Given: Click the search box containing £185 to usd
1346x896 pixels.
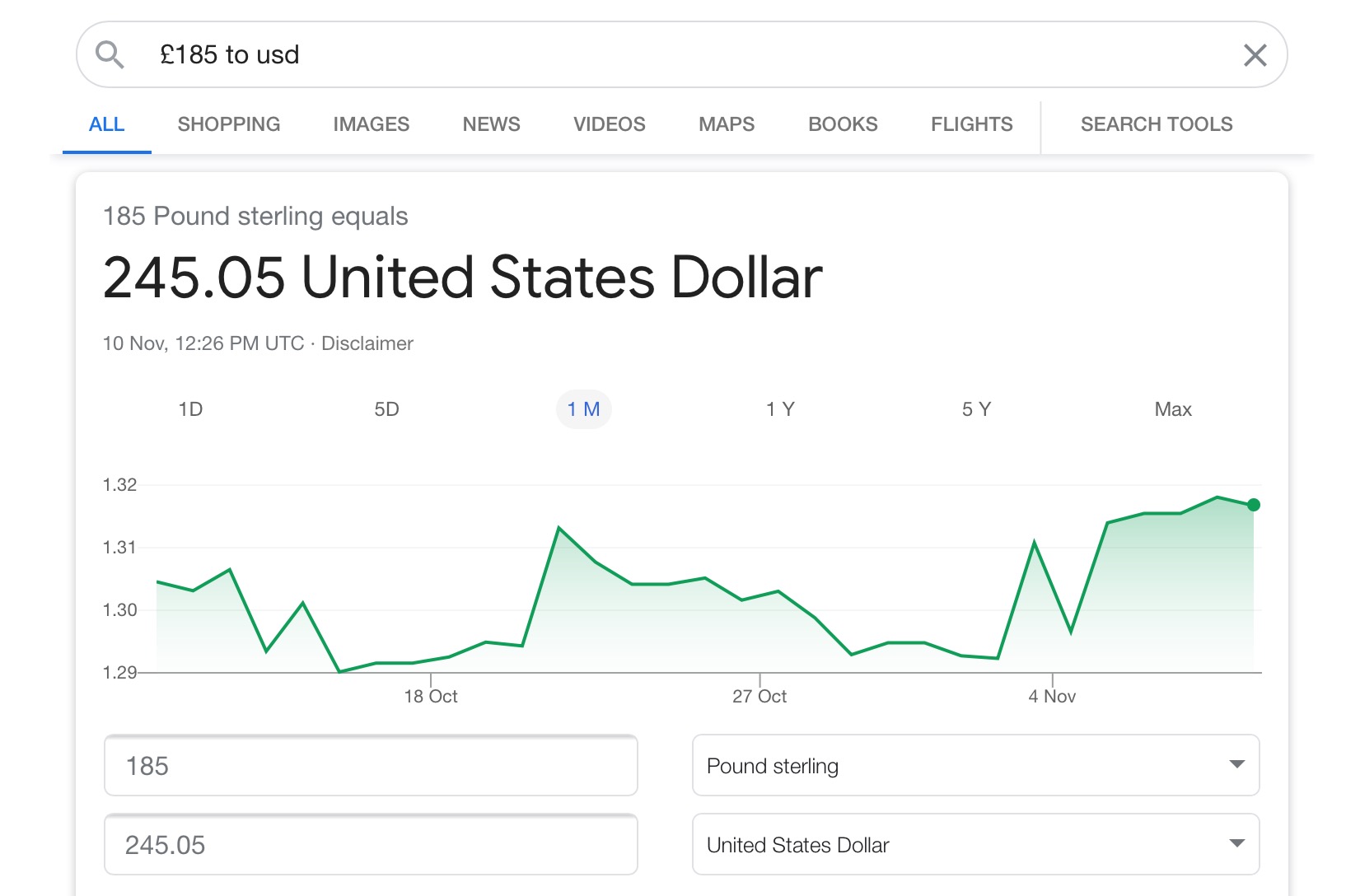Looking at the screenshot, I should pos(681,54).
